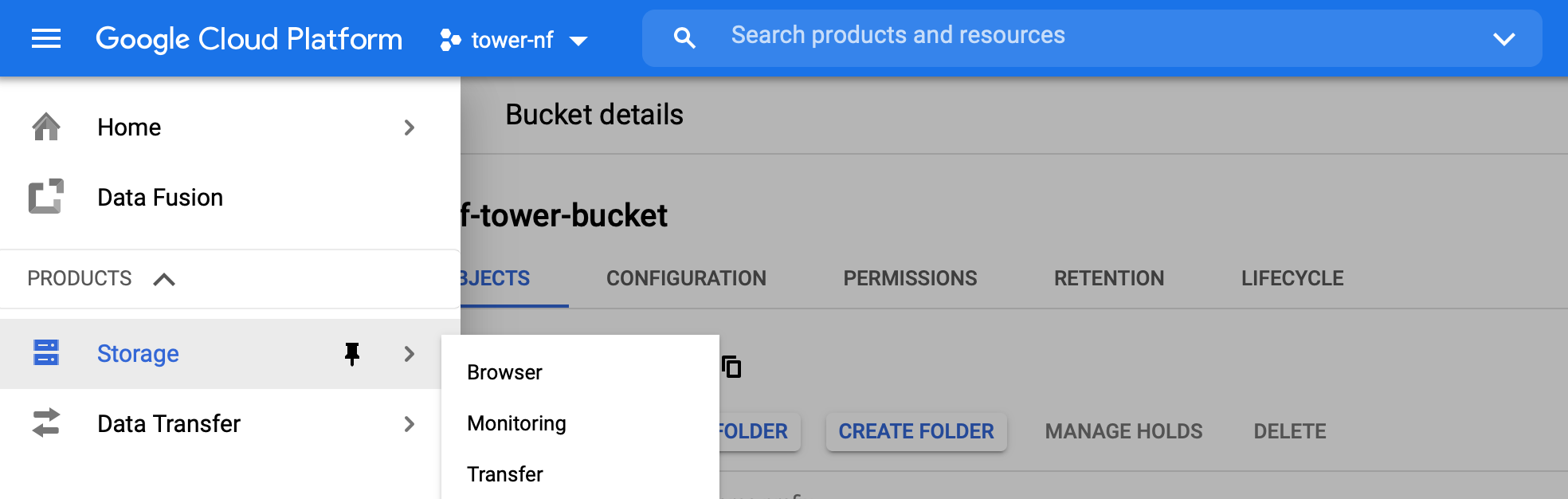This screenshot has height=499, width=1568.
Task: Select Browser from Storage submenu
Action: pos(504,372)
